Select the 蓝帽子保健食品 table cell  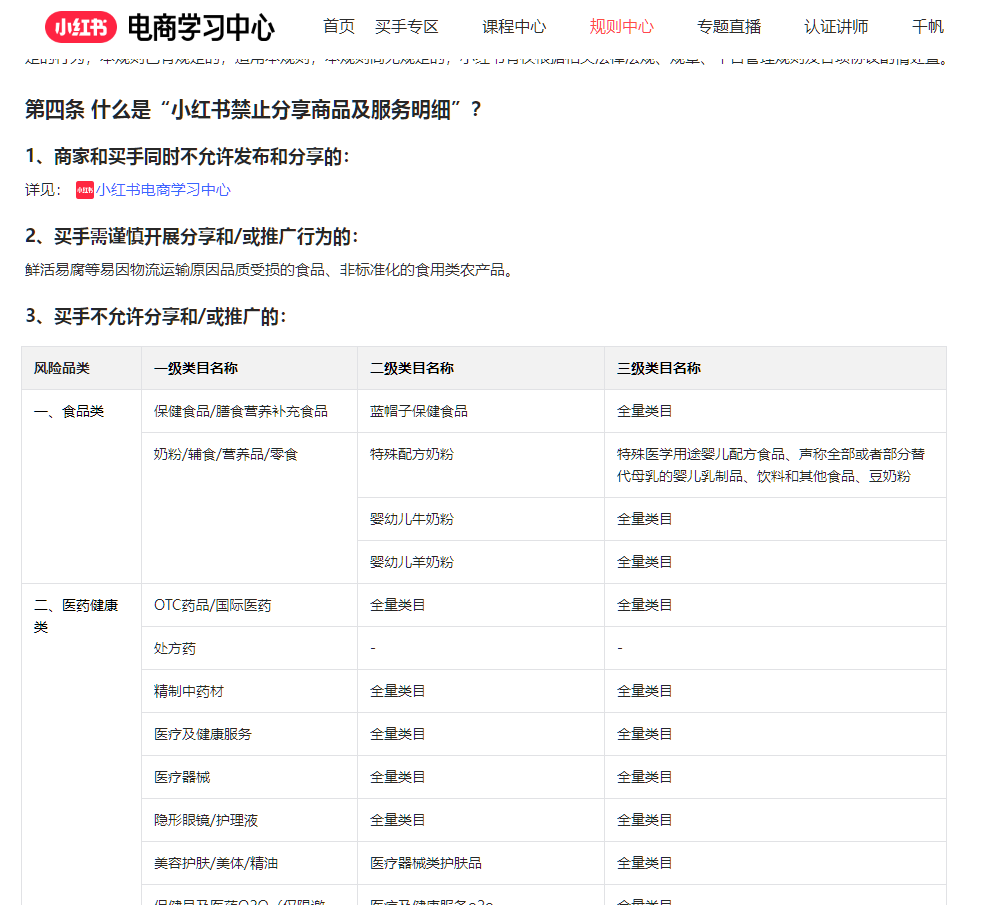[419, 411]
